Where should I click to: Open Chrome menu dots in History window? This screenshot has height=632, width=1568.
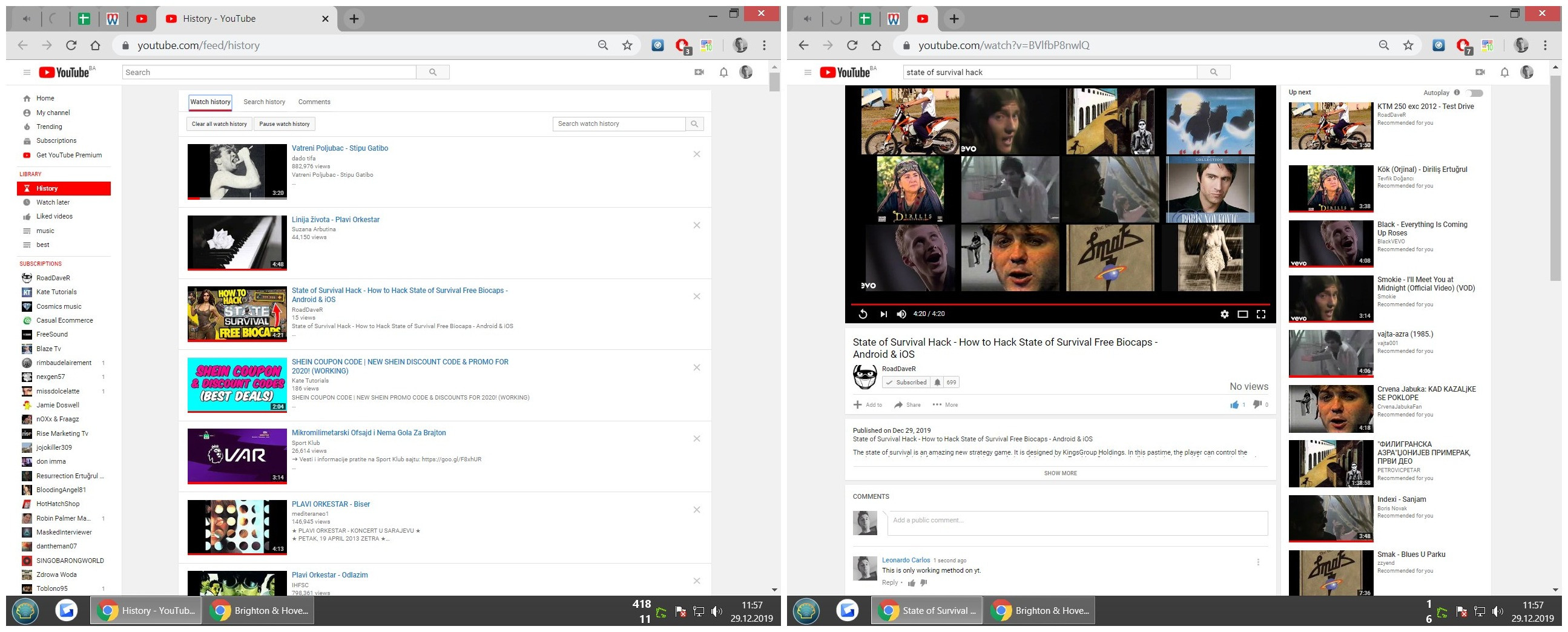pyautogui.click(x=764, y=45)
